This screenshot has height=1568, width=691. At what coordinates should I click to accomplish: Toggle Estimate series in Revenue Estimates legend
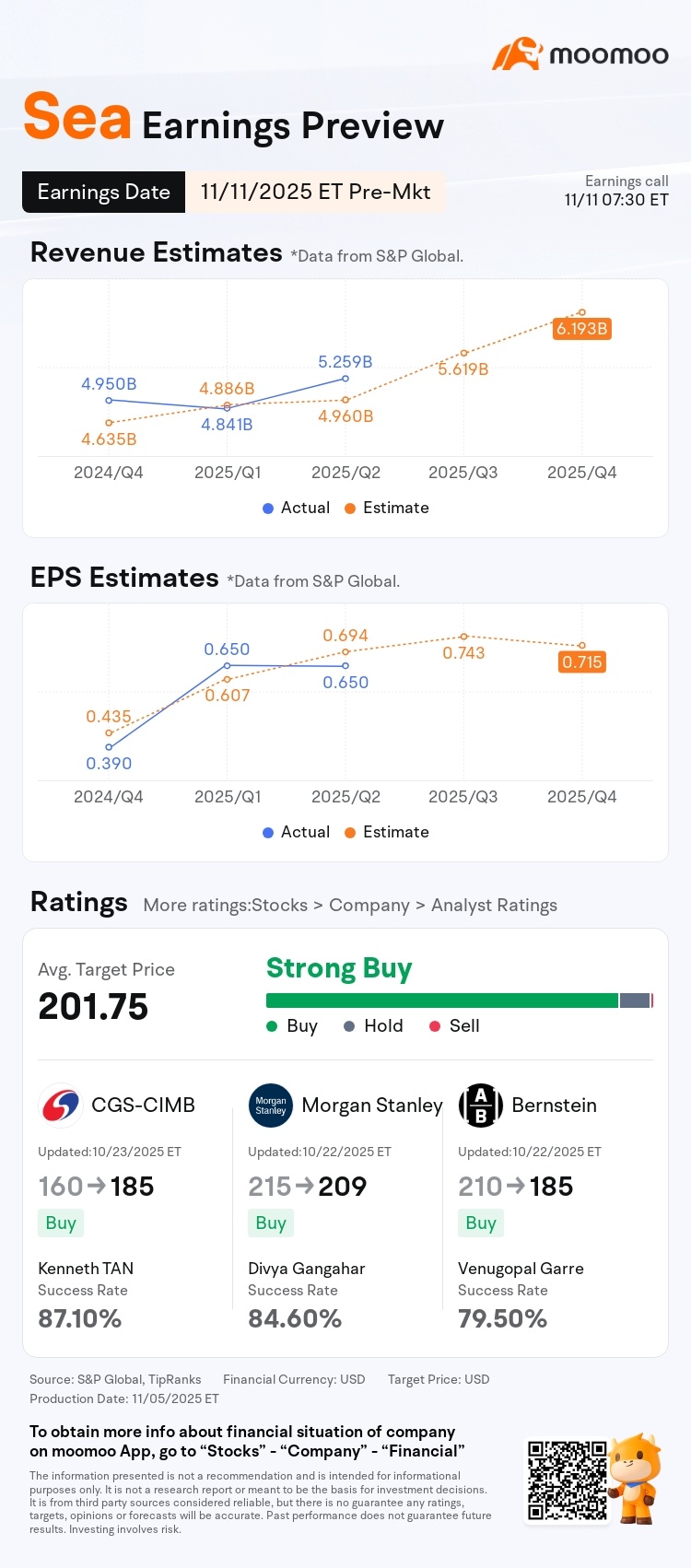[387, 508]
